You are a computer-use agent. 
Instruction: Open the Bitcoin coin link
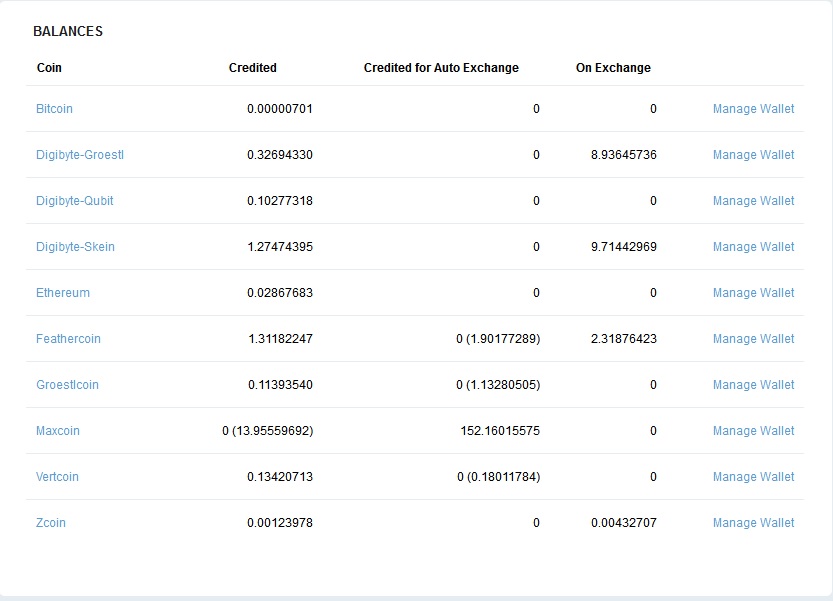tap(54, 108)
